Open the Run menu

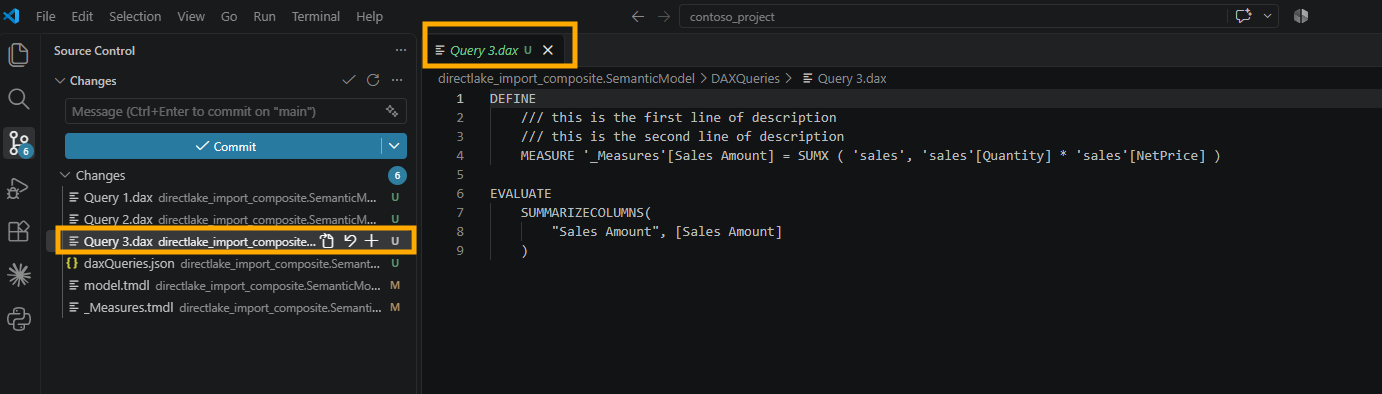(265, 16)
